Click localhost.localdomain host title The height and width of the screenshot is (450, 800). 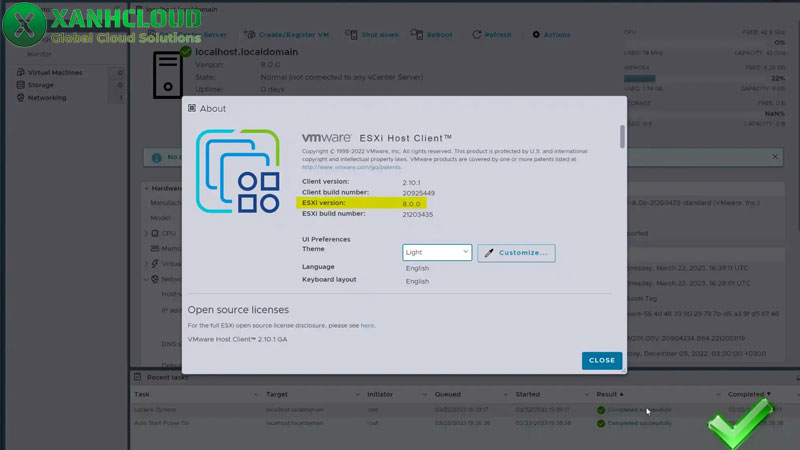click(x=246, y=52)
